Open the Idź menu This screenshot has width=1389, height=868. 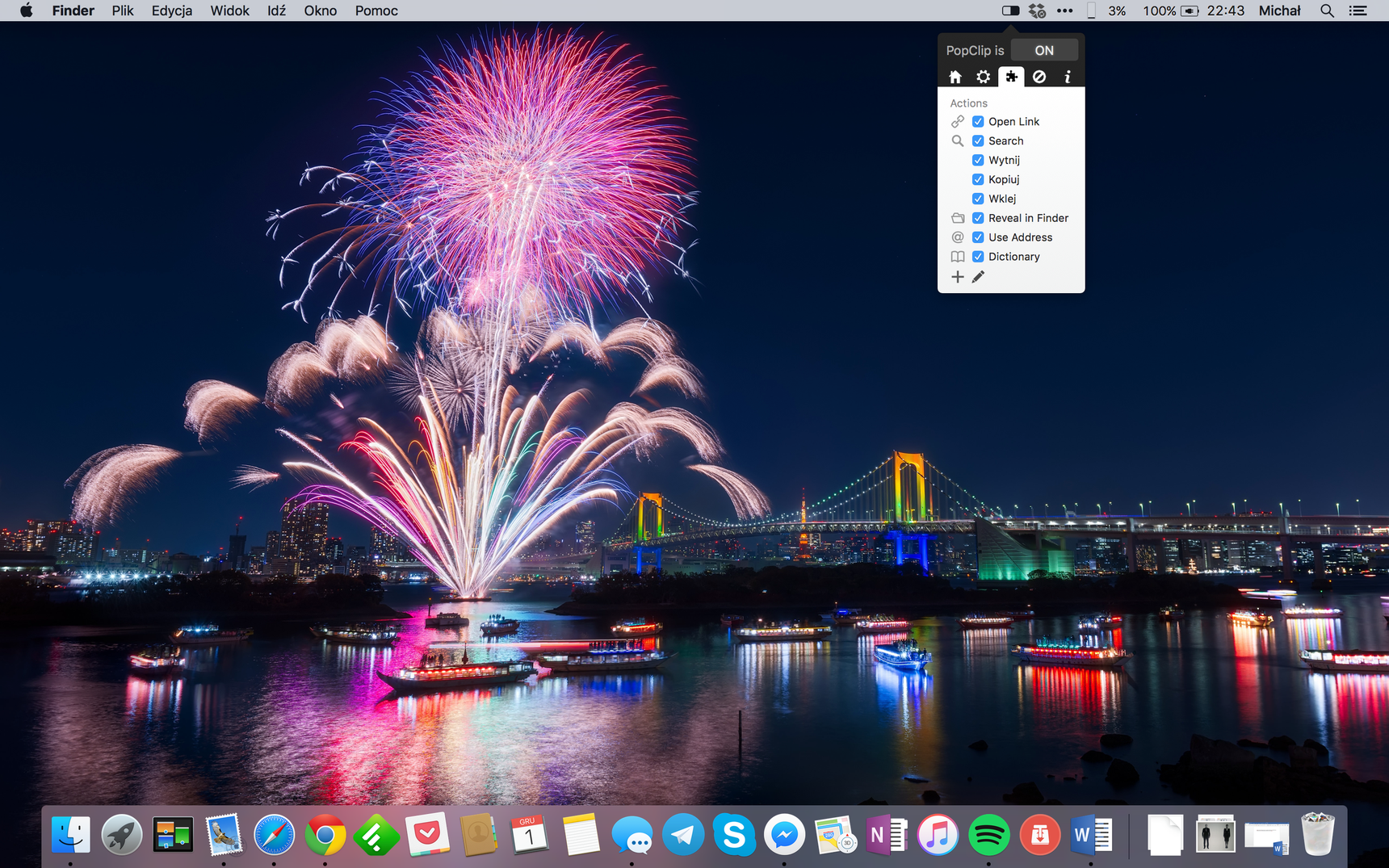[x=277, y=10]
